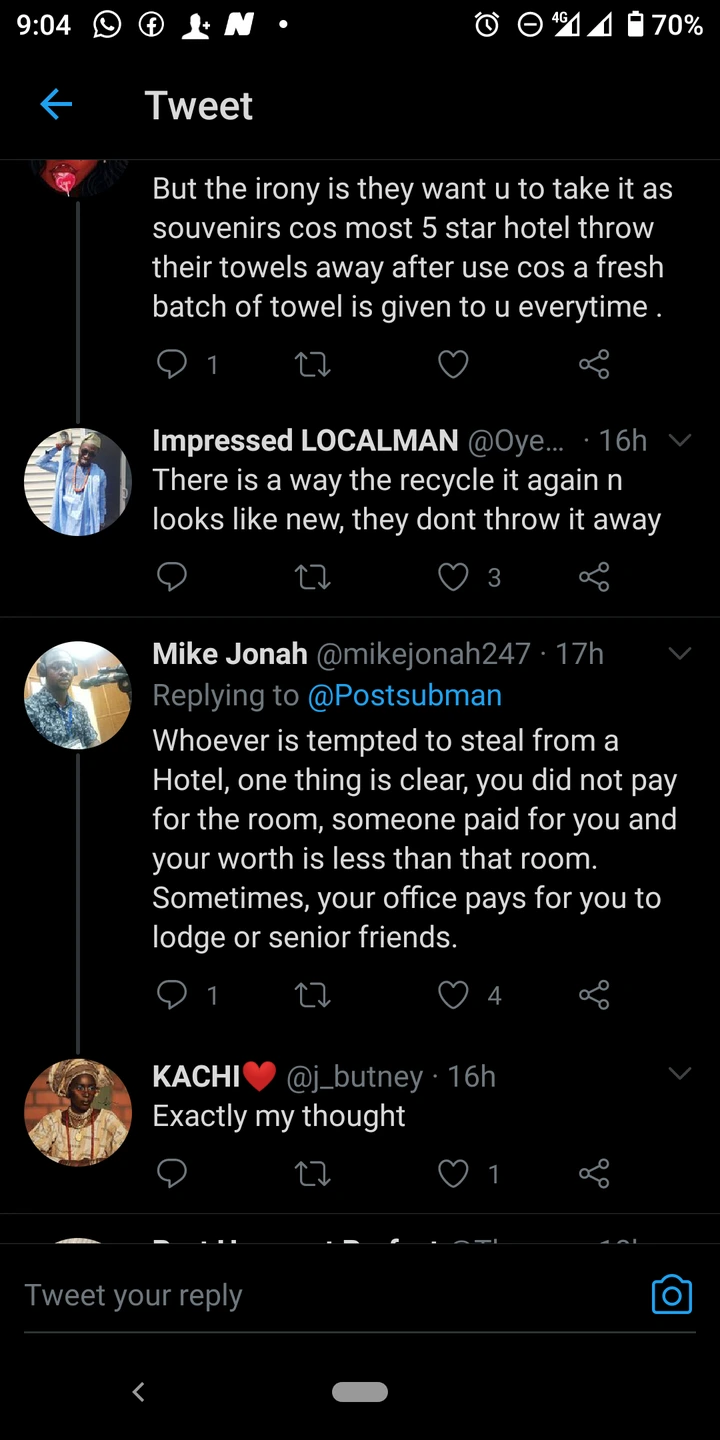This screenshot has height=1440, width=720.
Task: Open options chevron on KACHI's tweet
Action: [x=680, y=1075]
